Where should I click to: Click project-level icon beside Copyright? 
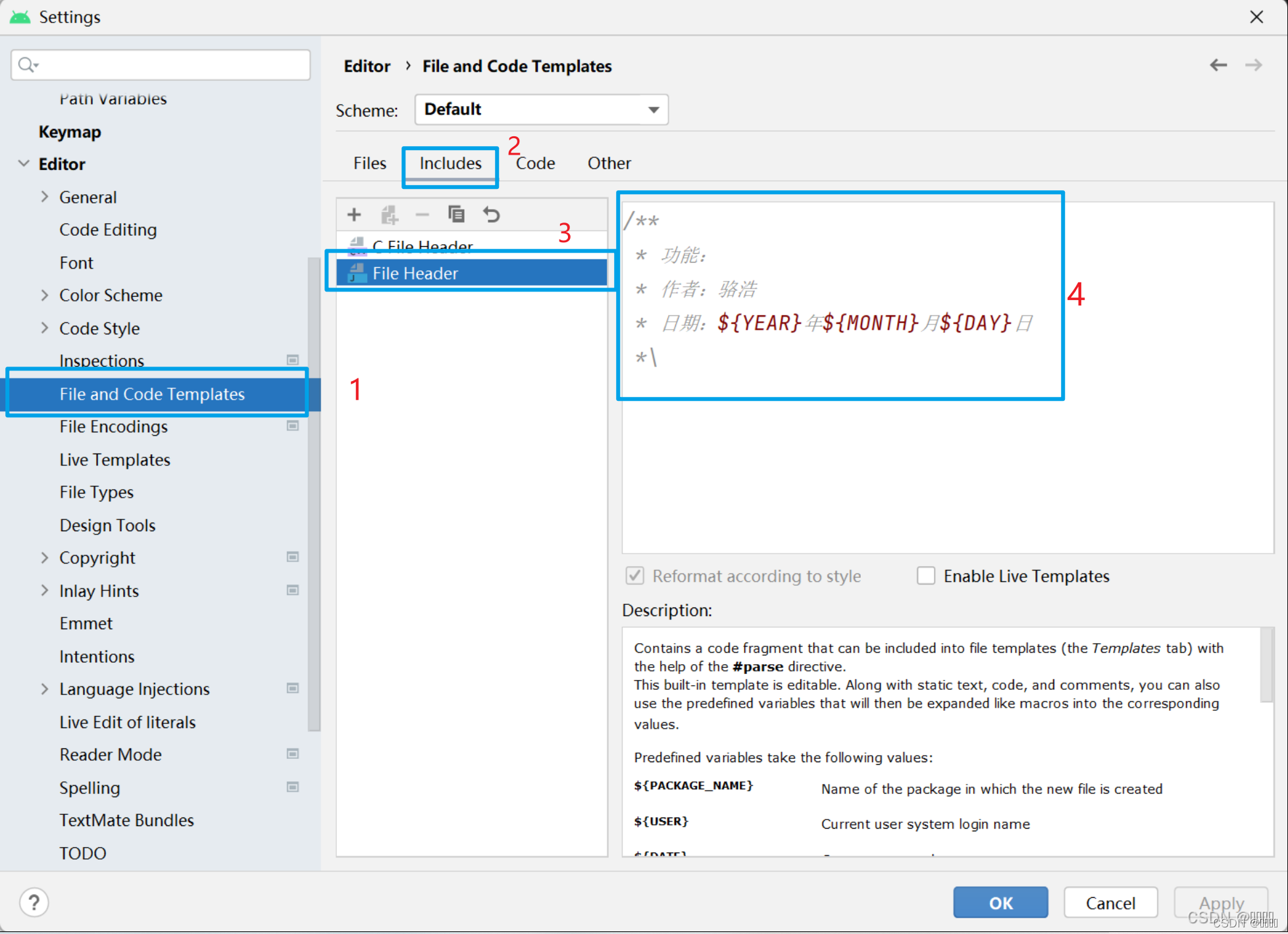tap(293, 557)
